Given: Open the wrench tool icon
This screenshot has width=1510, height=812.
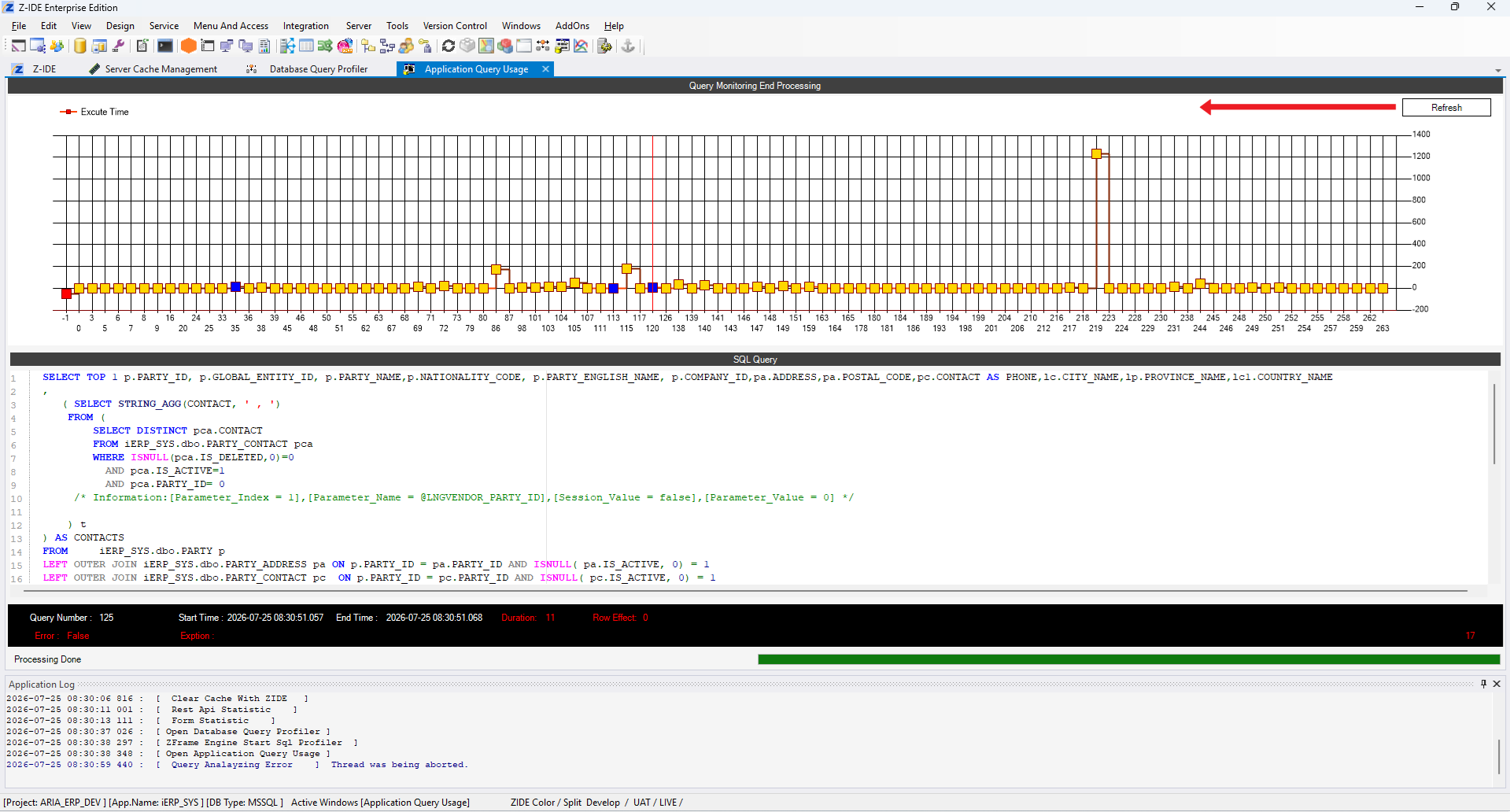Looking at the screenshot, I should [118, 46].
